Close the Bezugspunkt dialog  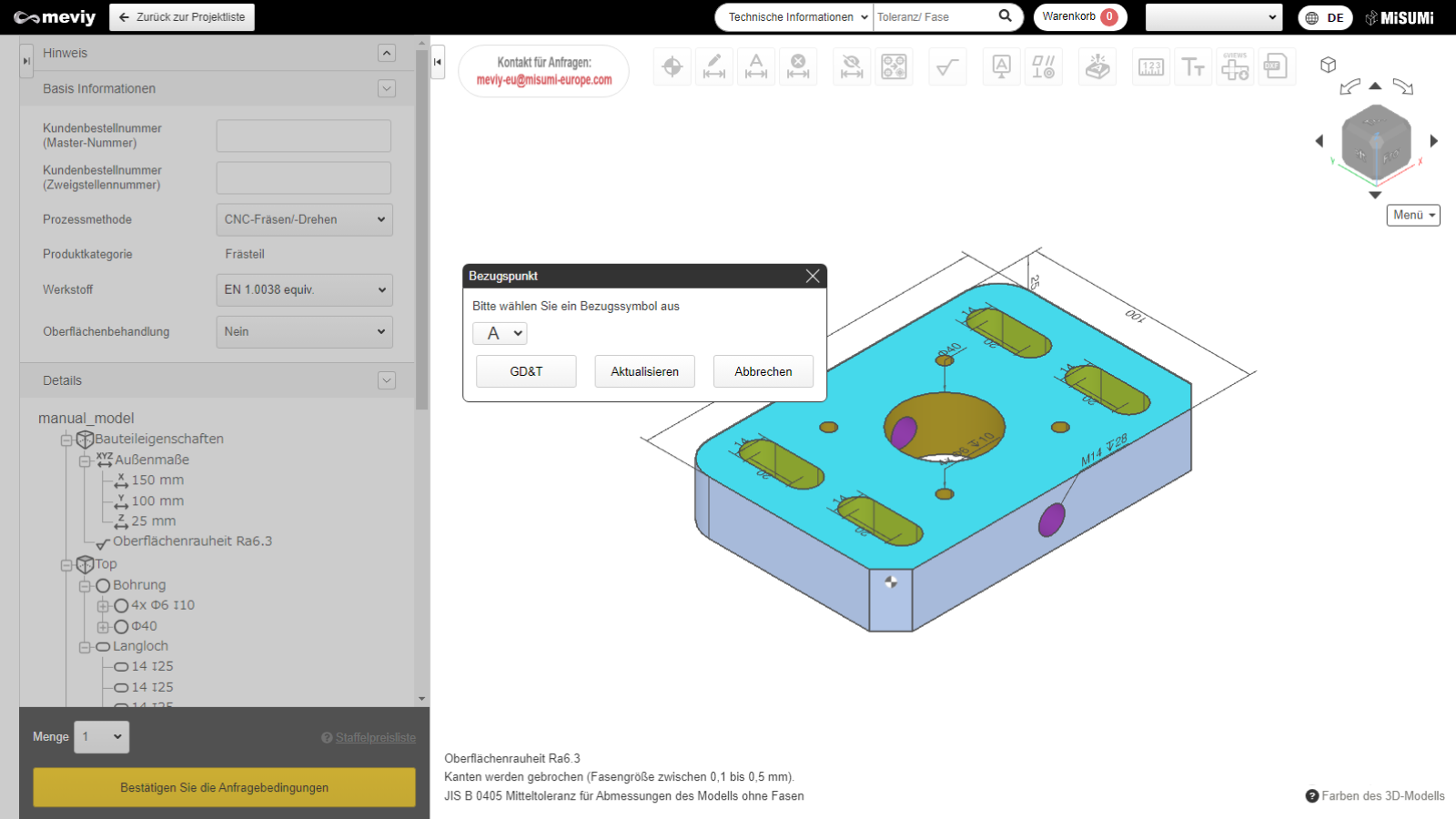click(x=813, y=276)
